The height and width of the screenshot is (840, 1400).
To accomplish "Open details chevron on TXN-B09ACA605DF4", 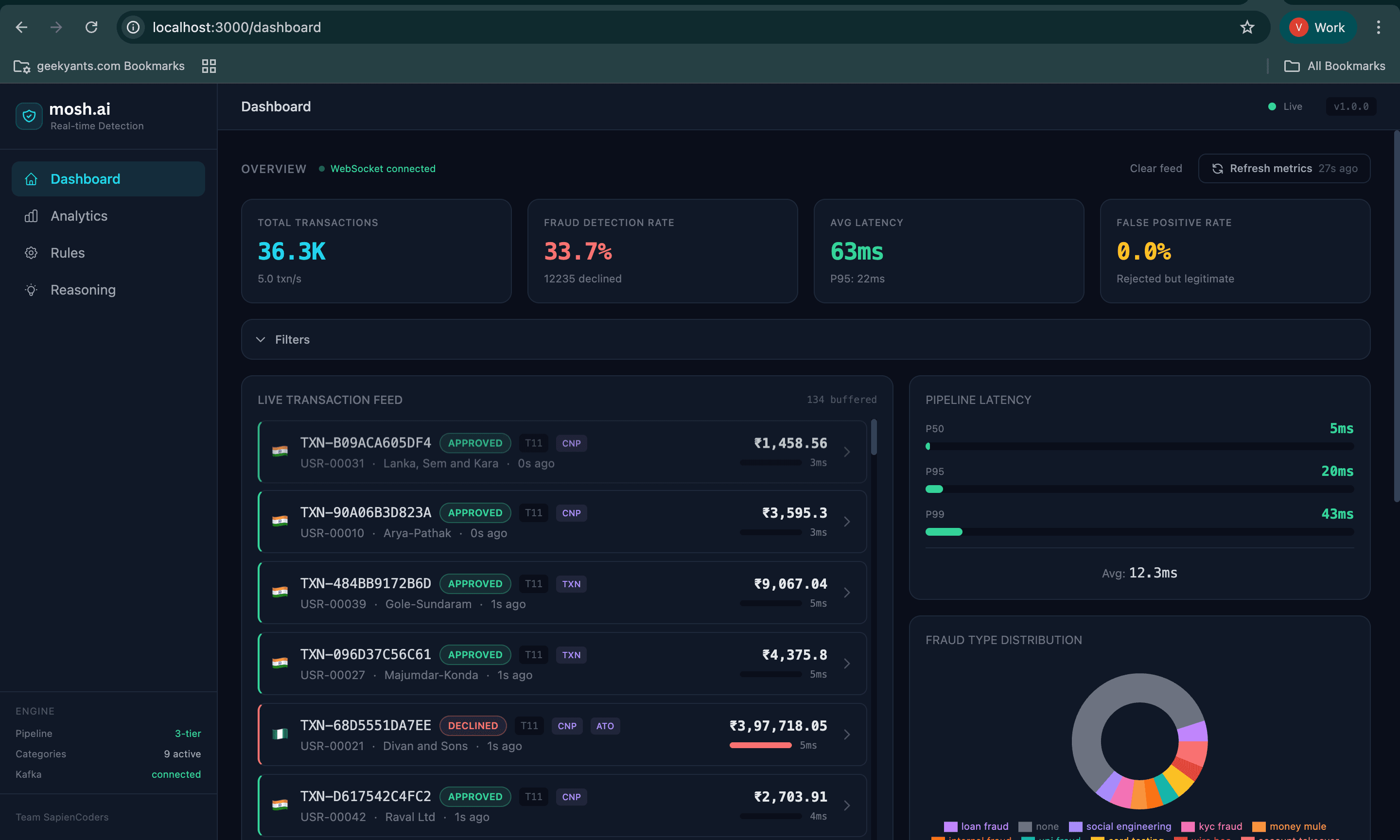I will click(847, 452).
